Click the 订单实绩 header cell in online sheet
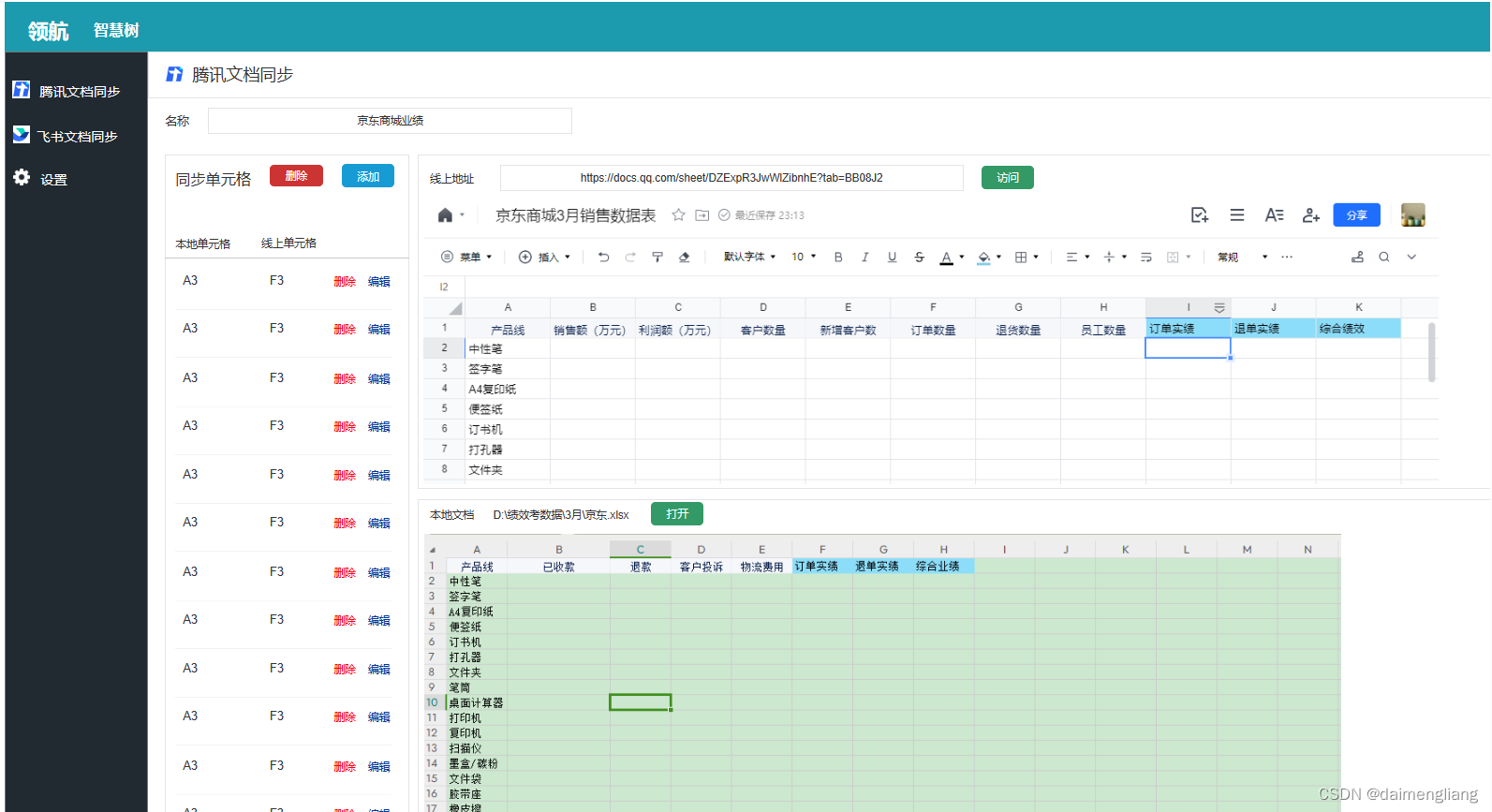Screen dimensions: 1492x812 pyautogui.click(x=1188, y=329)
